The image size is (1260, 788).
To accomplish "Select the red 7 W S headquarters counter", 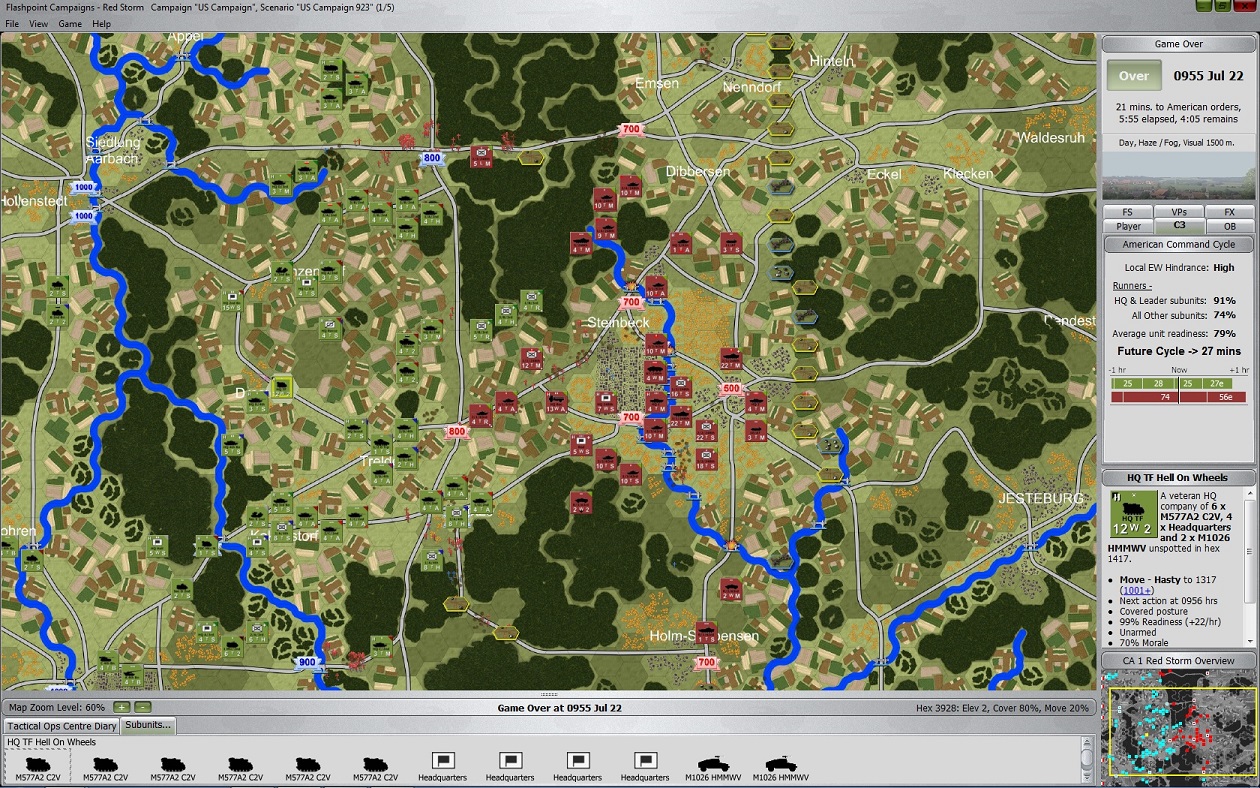I will pos(606,402).
